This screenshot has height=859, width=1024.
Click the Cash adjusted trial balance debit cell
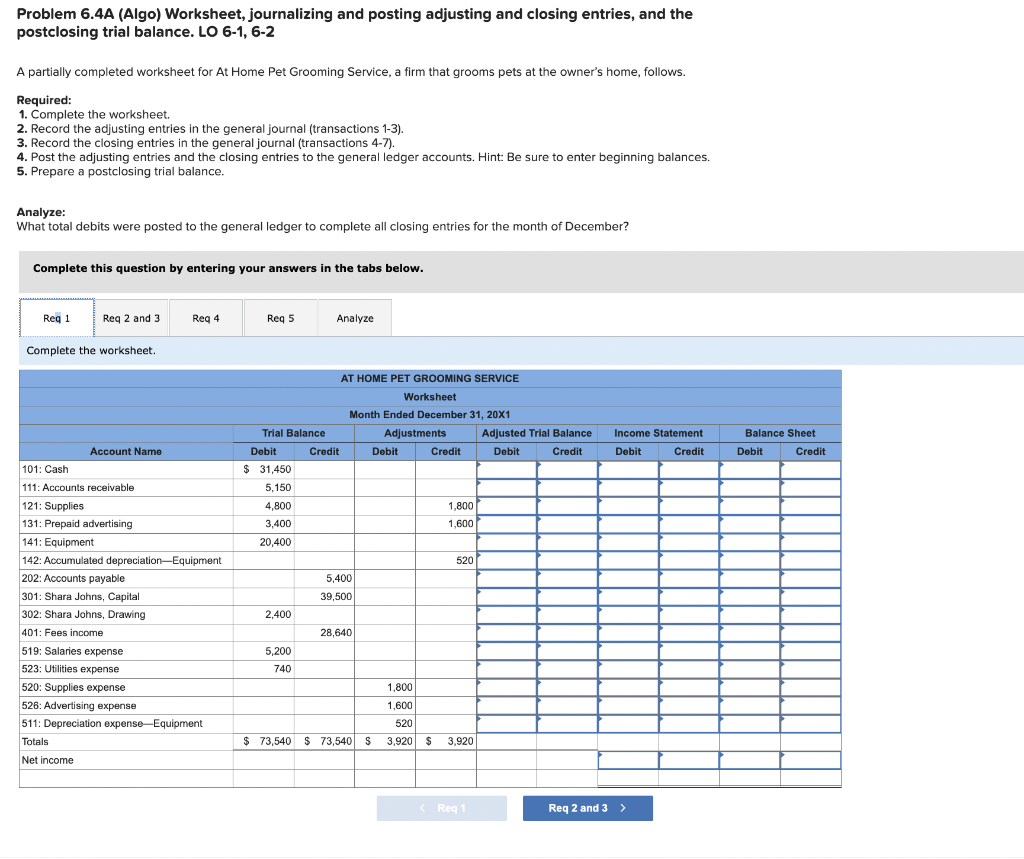click(506, 469)
